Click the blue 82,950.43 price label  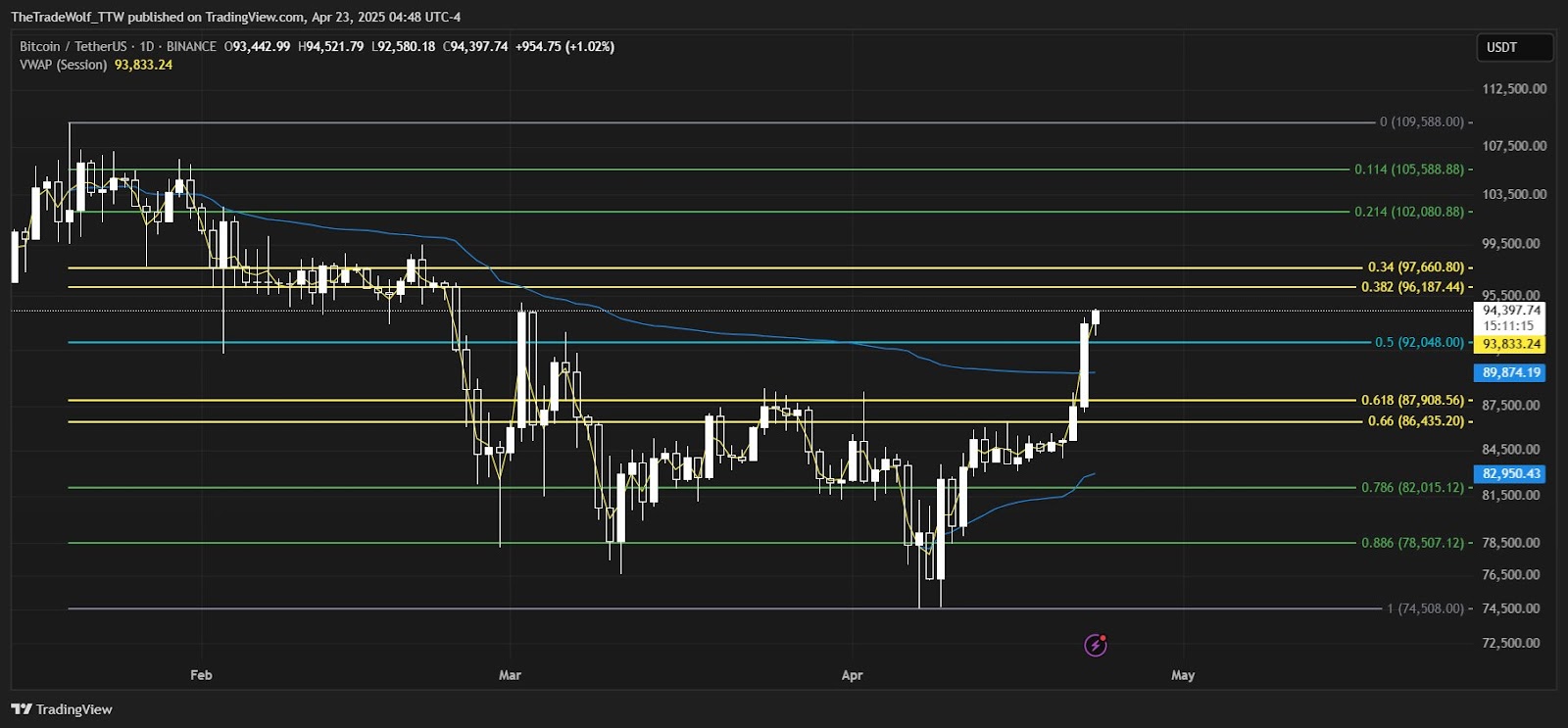tap(1512, 473)
